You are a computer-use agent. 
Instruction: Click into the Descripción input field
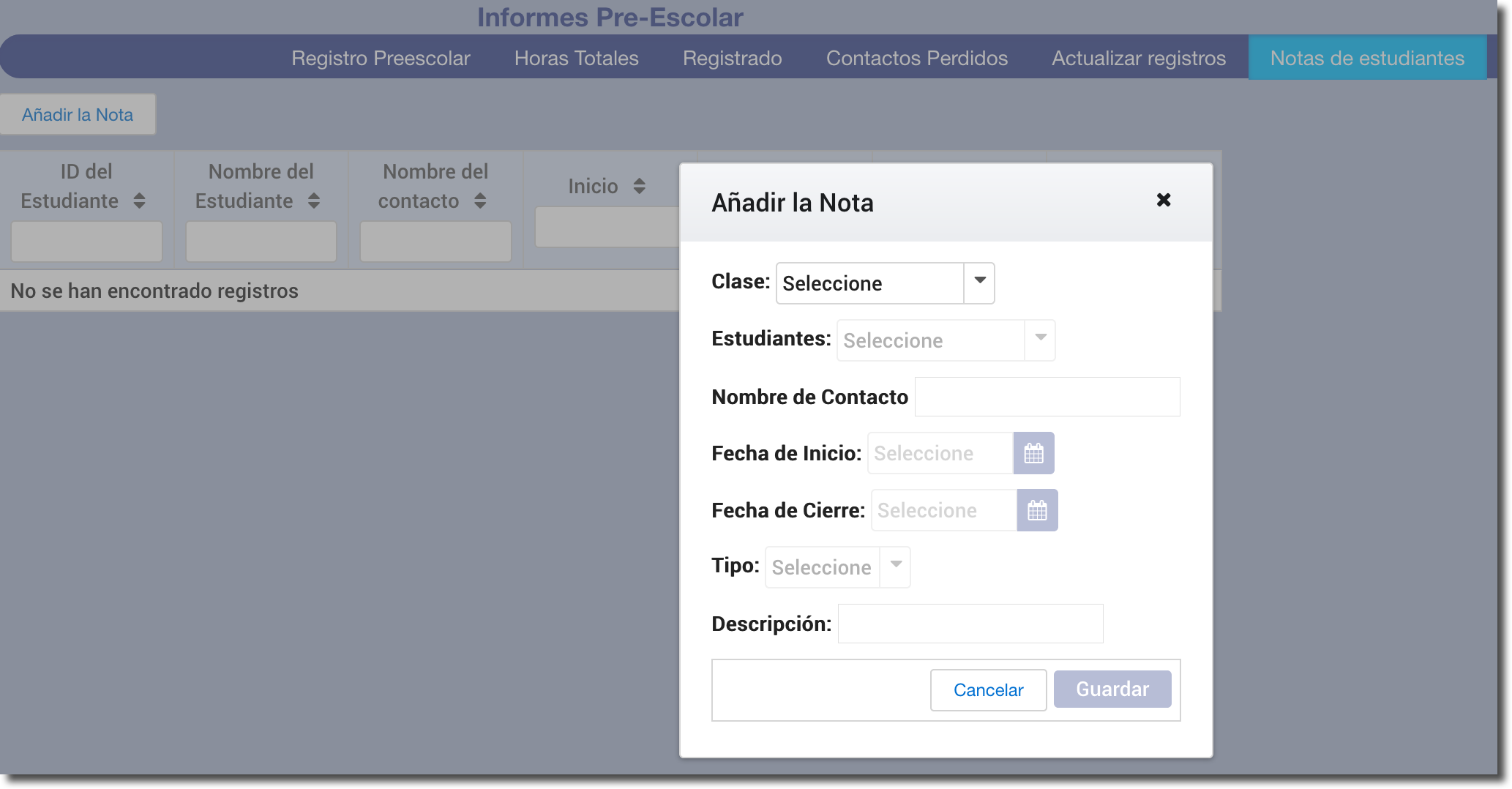(x=970, y=624)
